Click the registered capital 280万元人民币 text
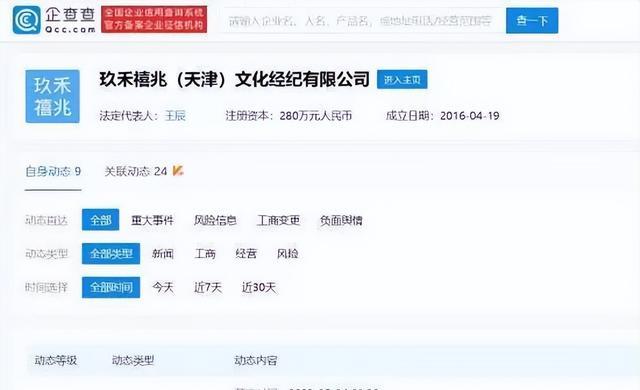Viewport: 640px width, 390px height. [x=316, y=116]
